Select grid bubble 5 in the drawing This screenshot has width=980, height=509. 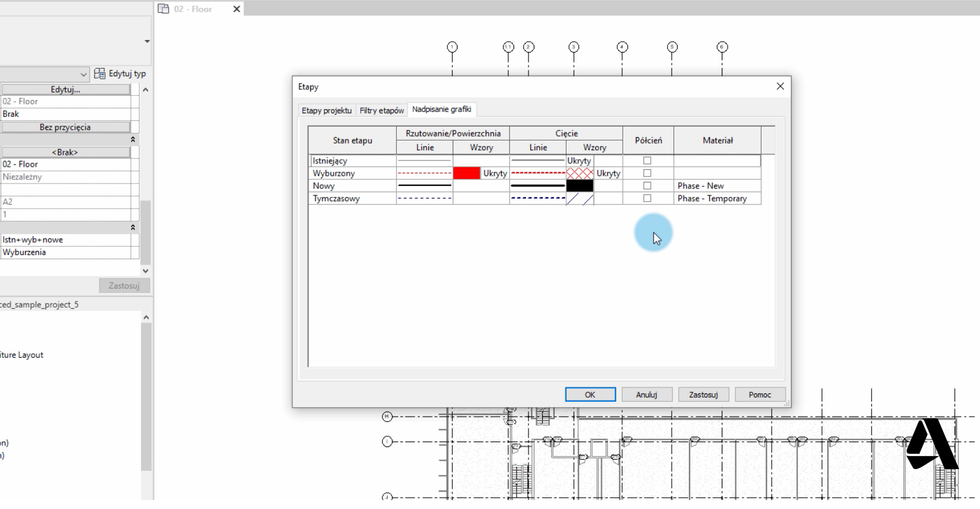[672, 47]
